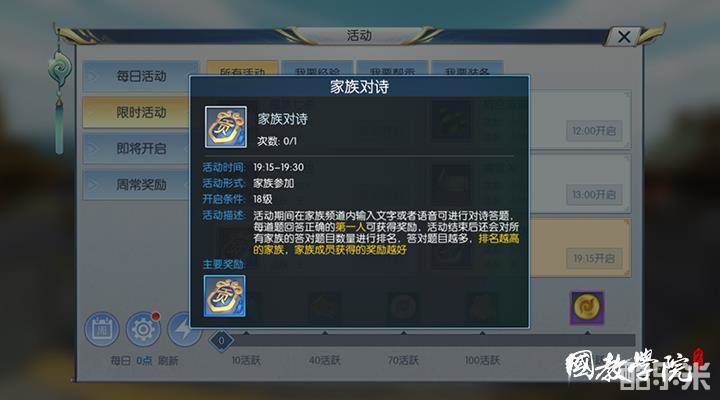Open the calendar icon at bottom left

[102, 329]
